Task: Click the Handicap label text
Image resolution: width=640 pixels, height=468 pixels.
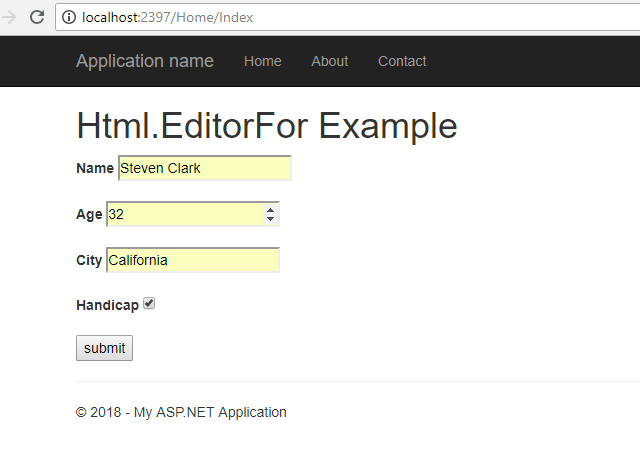Action: [107, 305]
